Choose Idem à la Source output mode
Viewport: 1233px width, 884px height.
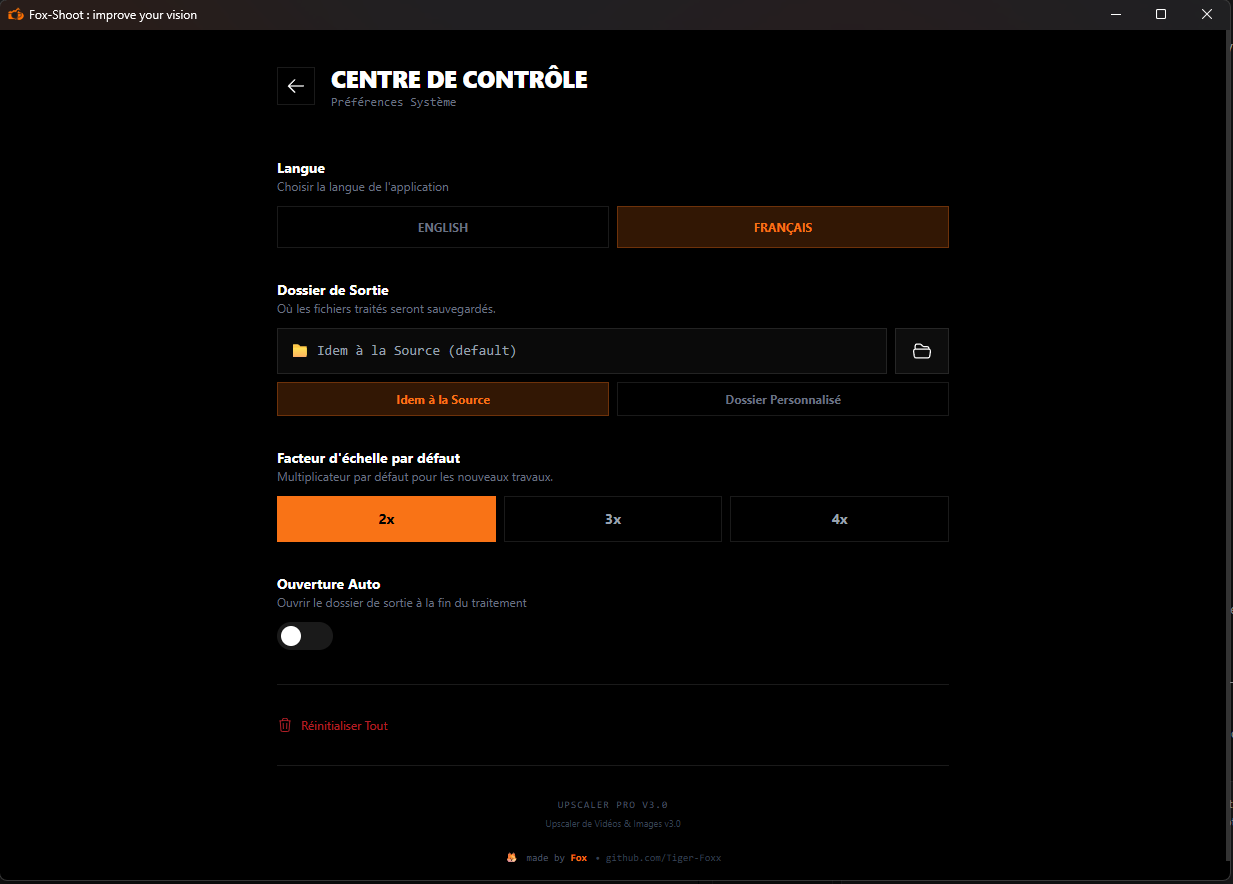(x=442, y=399)
